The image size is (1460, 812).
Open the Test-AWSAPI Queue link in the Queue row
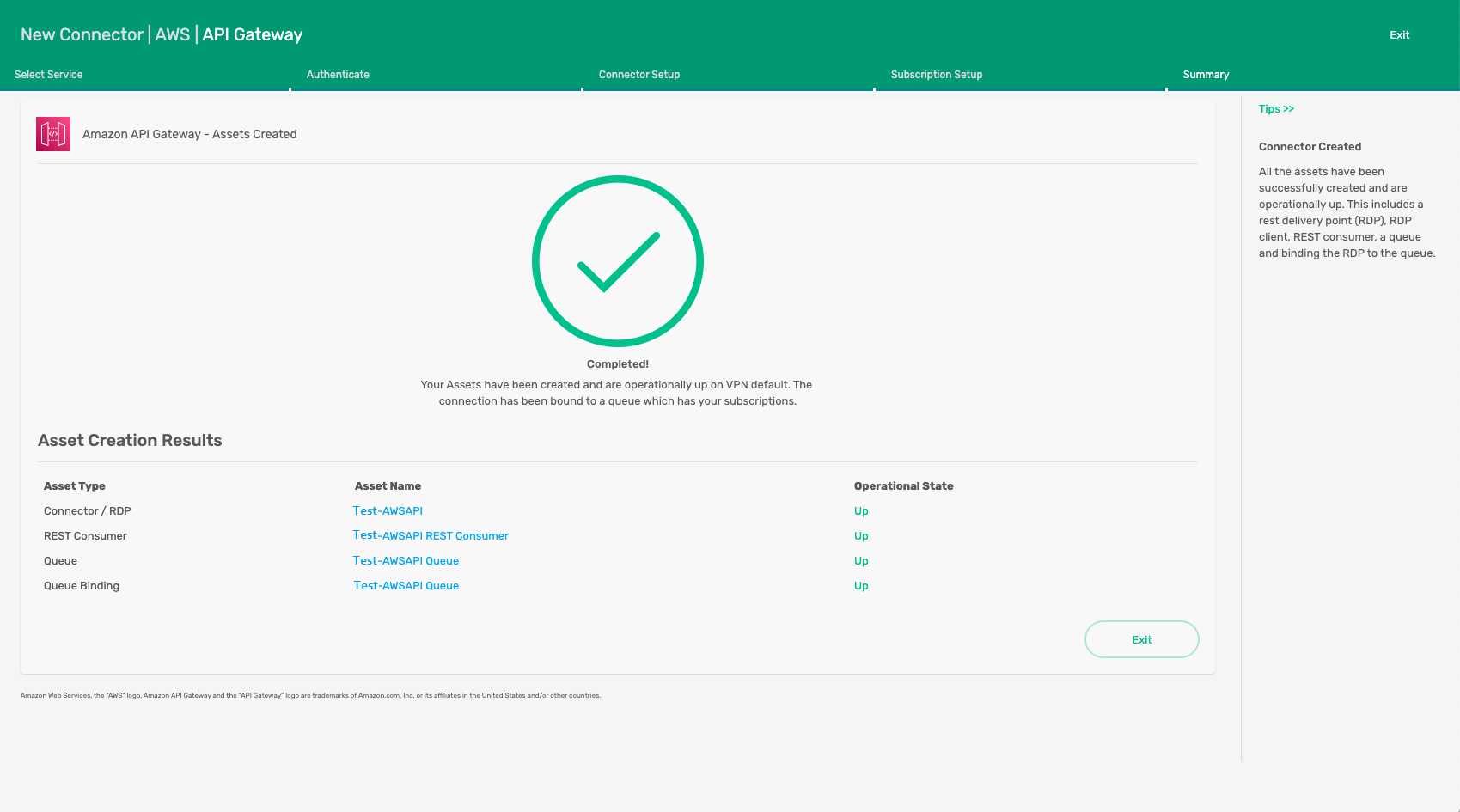click(406, 561)
